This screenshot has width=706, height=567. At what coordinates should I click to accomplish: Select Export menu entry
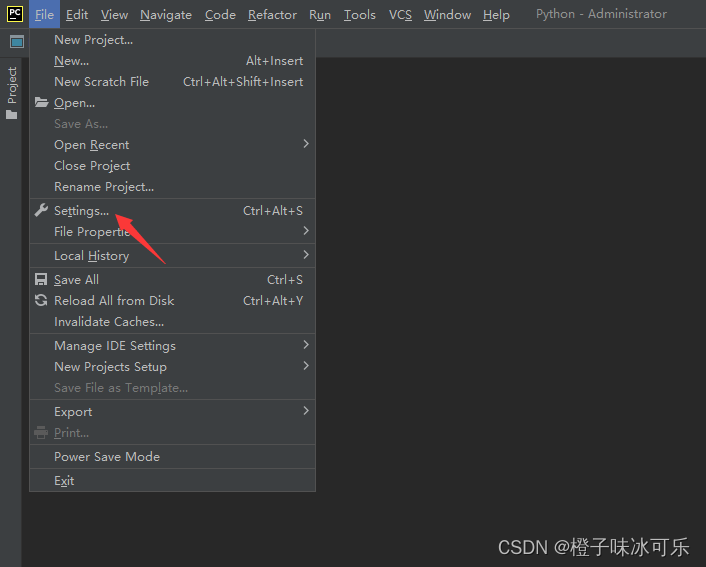click(x=172, y=412)
